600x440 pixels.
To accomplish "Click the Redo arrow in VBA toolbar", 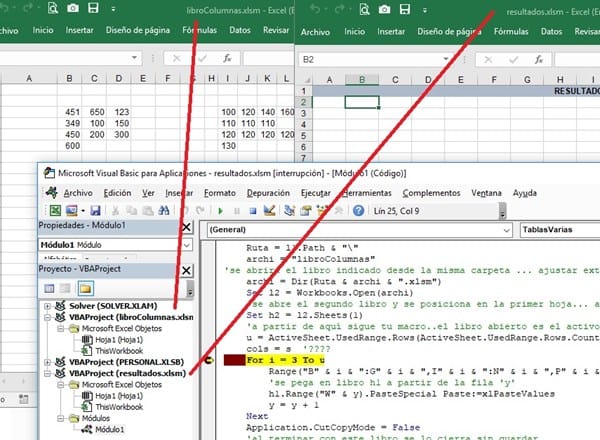I will click(200, 210).
